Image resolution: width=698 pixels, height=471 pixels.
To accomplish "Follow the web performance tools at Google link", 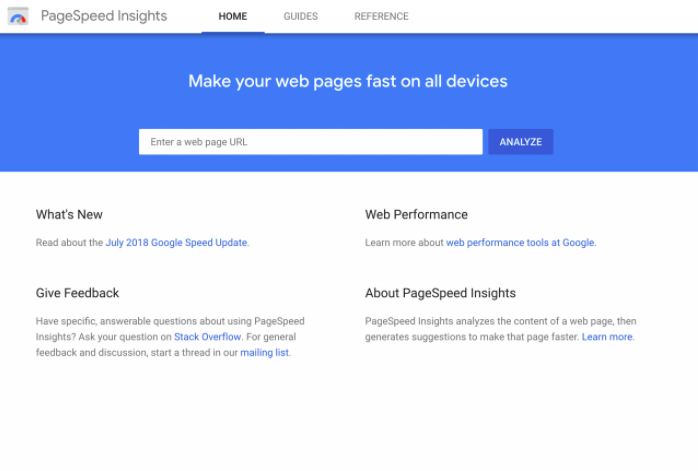I will (x=520, y=243).
